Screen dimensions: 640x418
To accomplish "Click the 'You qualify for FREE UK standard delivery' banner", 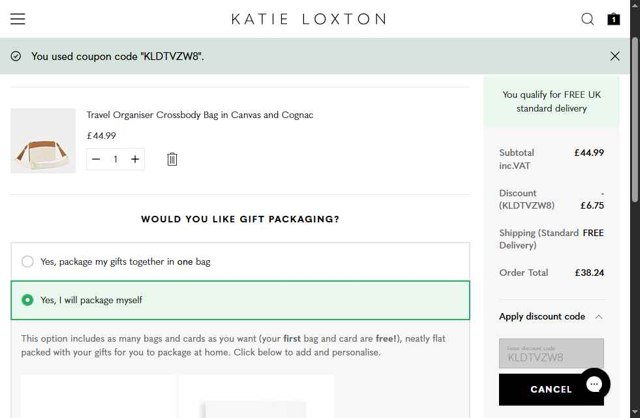I will (x=551, y=101).
